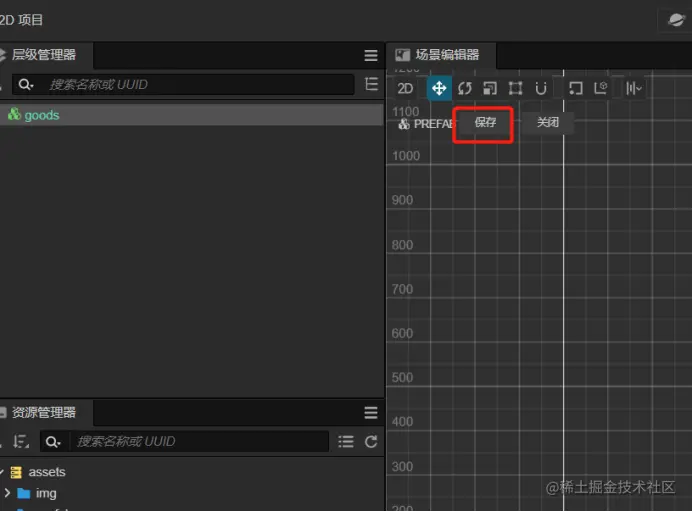Refresh the assets panel
This screenshot has height=512, width=692.
[x=371, y=441]
